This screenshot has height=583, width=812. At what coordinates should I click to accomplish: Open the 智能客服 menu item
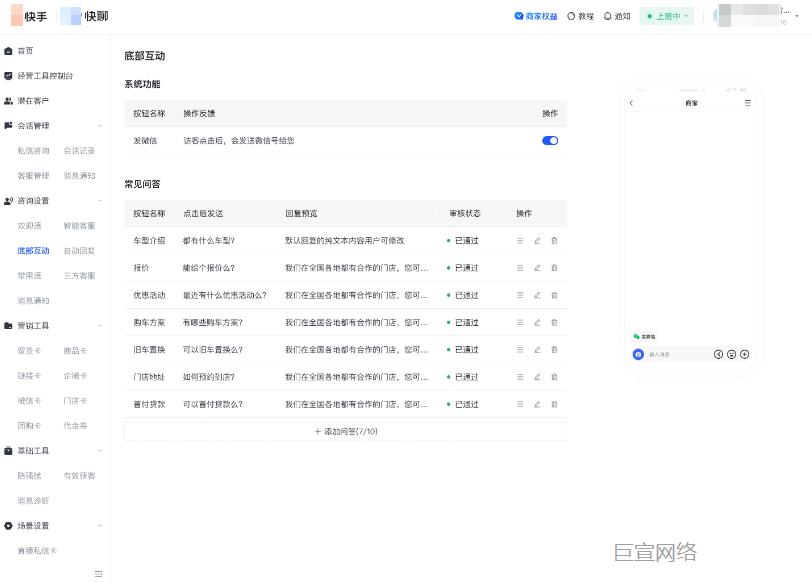79,226
